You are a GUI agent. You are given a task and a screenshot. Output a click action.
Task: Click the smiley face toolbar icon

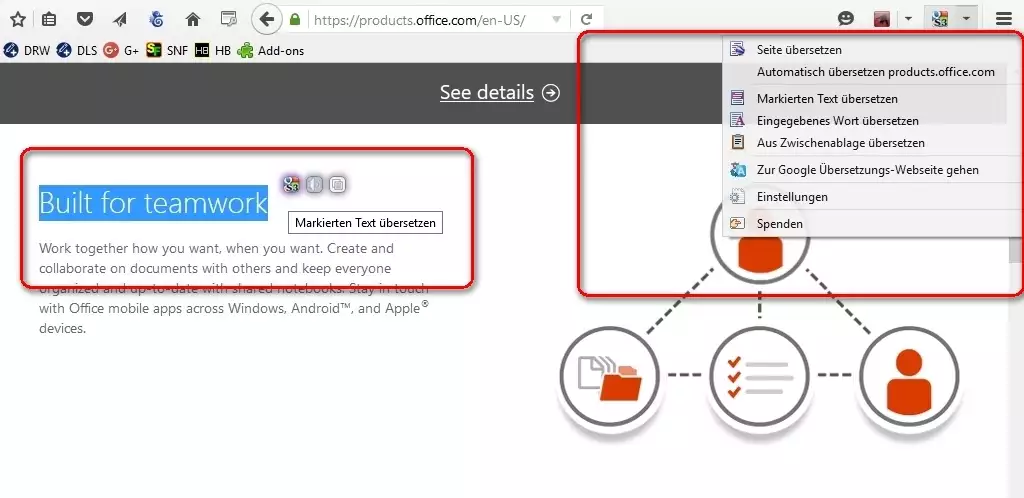pos(846,19)
